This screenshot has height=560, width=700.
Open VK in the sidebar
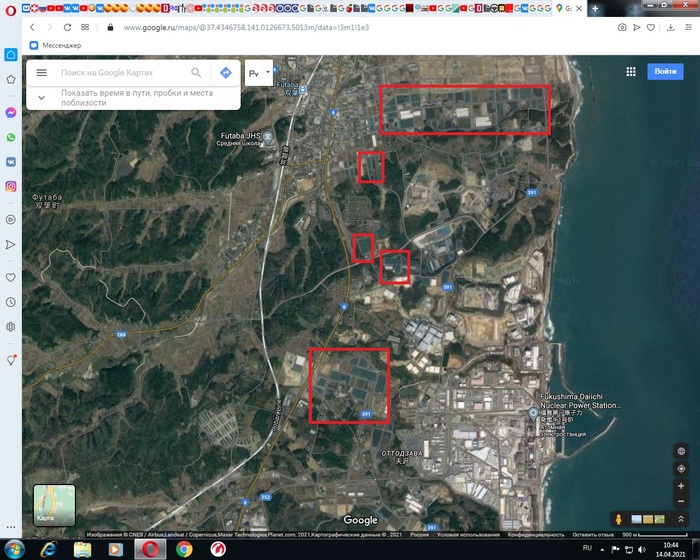click(x=11, y=162)
